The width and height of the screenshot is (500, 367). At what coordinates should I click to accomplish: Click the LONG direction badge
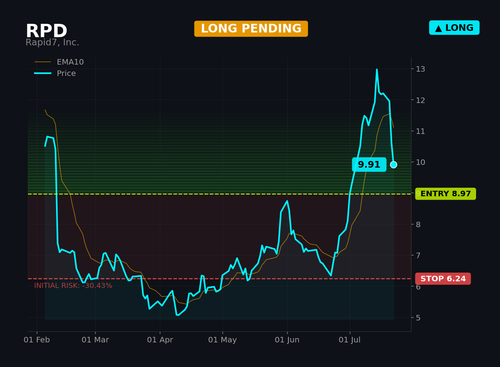click(454, 28)
